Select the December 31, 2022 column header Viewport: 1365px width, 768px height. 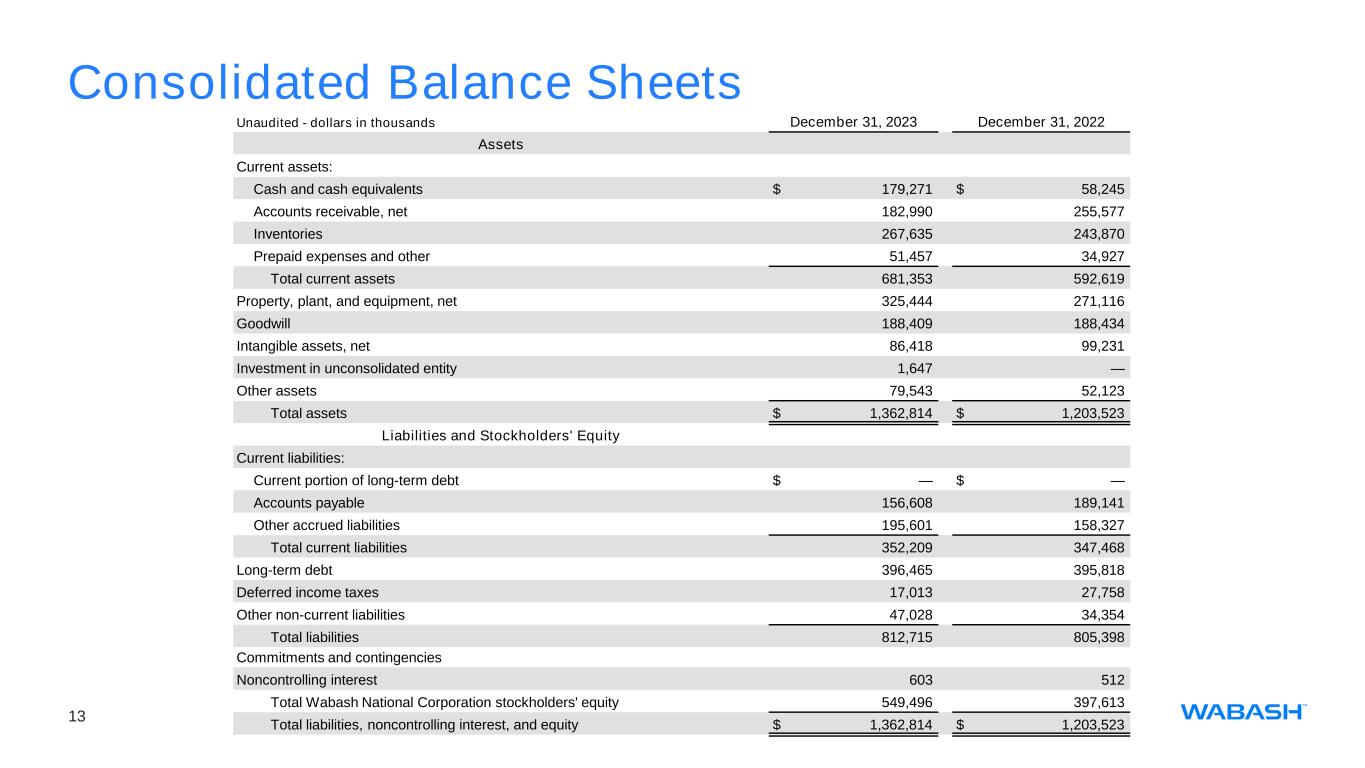point(1041,122)
